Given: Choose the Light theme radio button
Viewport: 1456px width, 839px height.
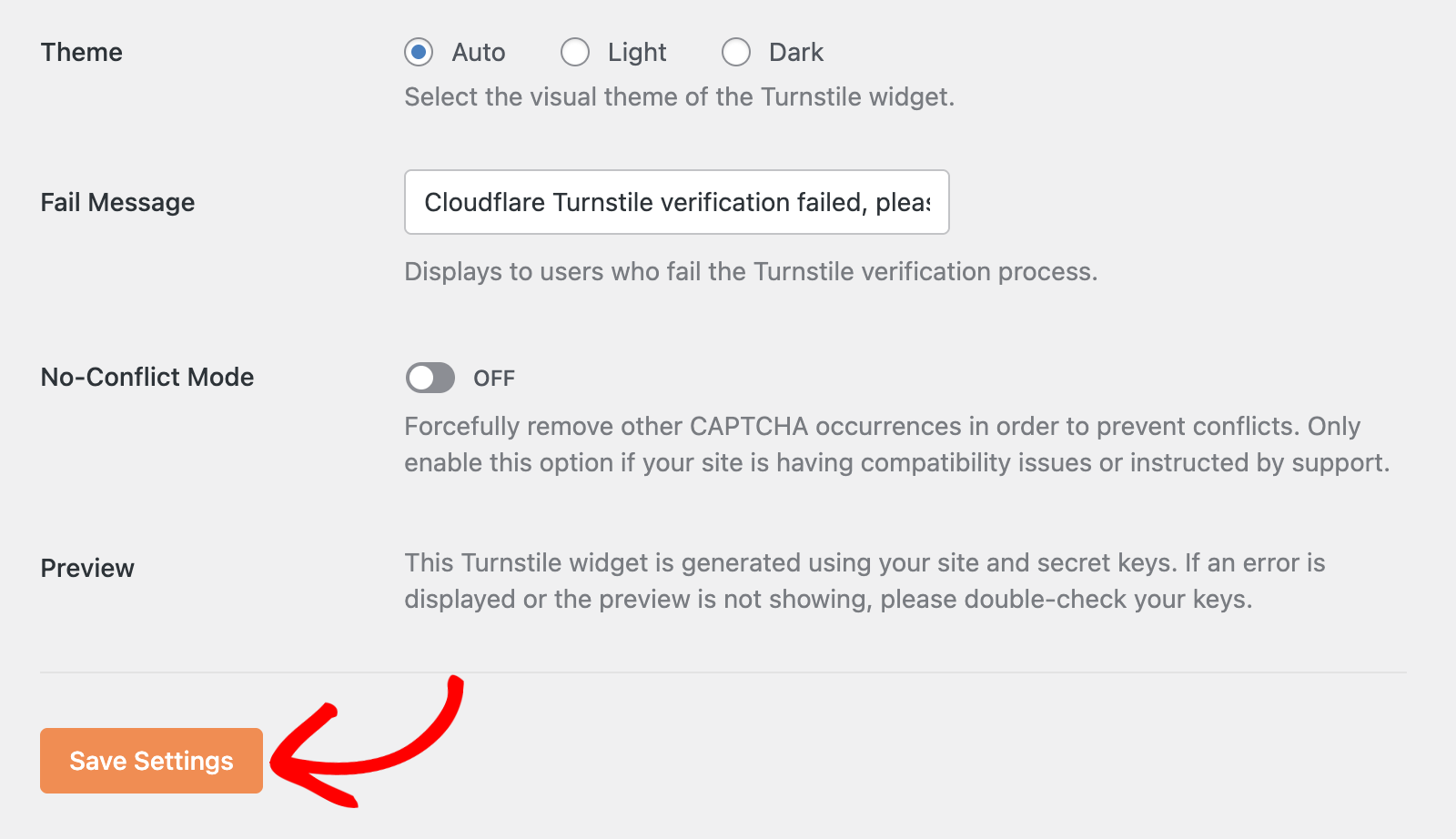Looking at the screenshot, I should pos(575,53).
